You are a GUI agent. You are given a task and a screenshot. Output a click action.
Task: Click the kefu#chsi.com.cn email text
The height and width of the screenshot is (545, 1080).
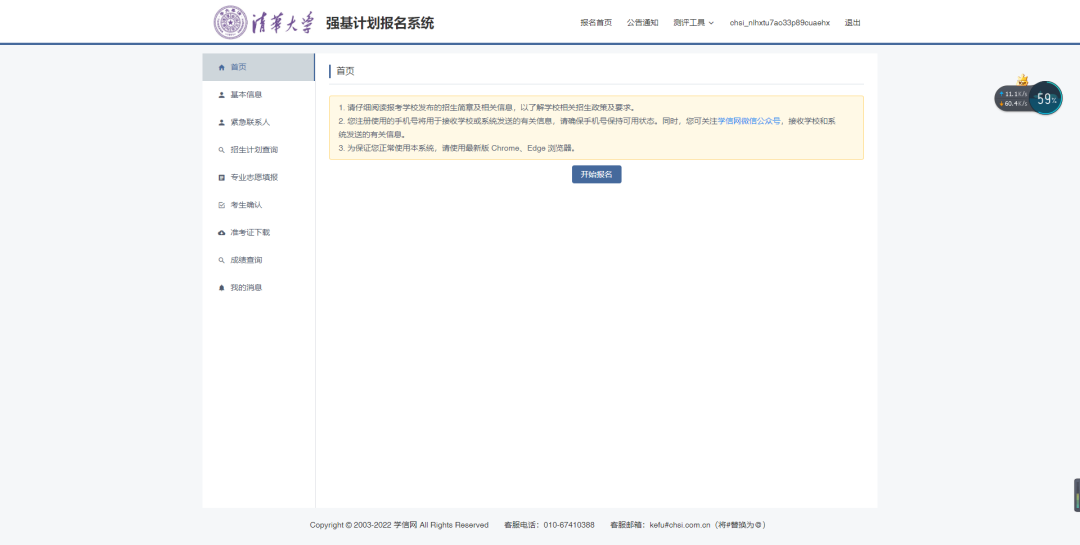point(680,525)
